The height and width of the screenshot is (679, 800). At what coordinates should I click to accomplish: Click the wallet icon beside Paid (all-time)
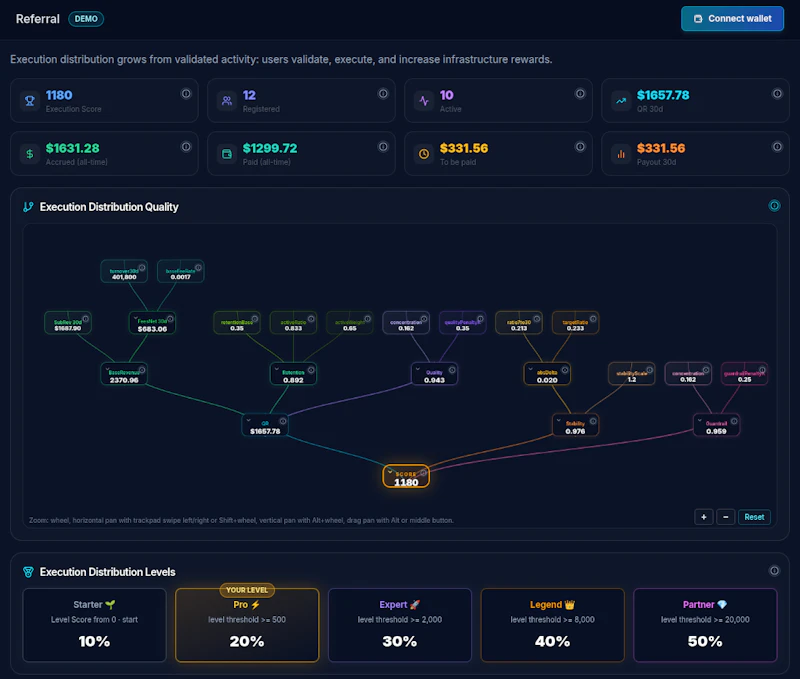point(227,154)
